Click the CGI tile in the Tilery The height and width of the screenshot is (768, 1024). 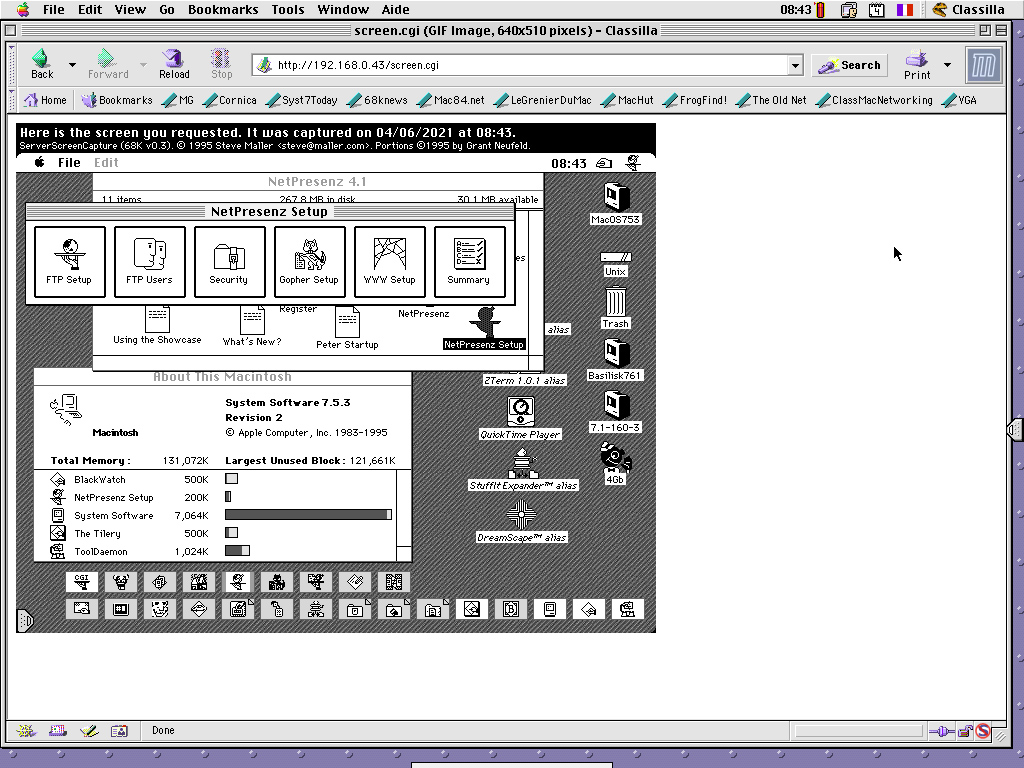point(82,581)
